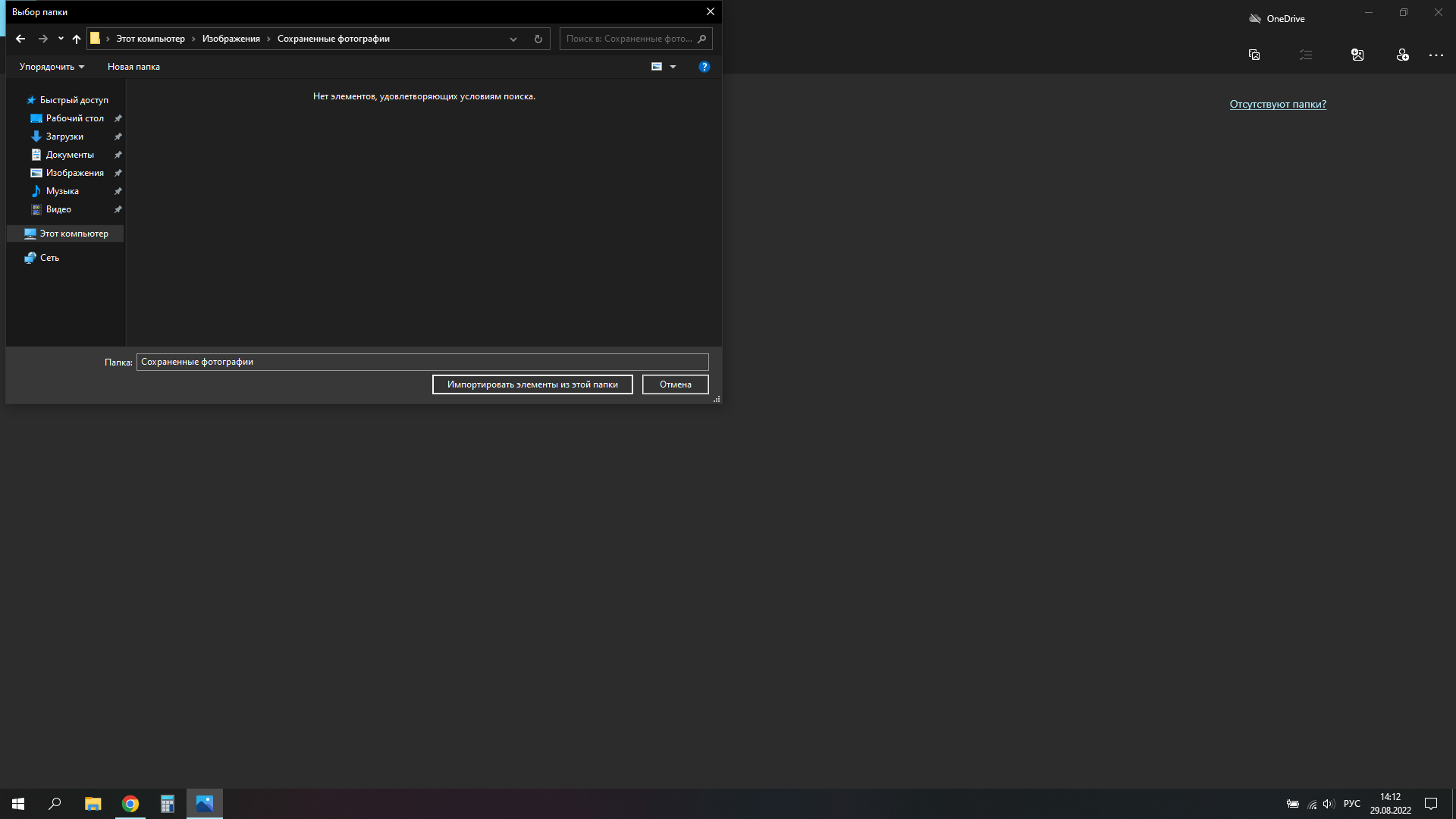Open recent locations dropdown arrow
Image resolution: width=1456 pixels, height=819 pixels.
[61, 39]
